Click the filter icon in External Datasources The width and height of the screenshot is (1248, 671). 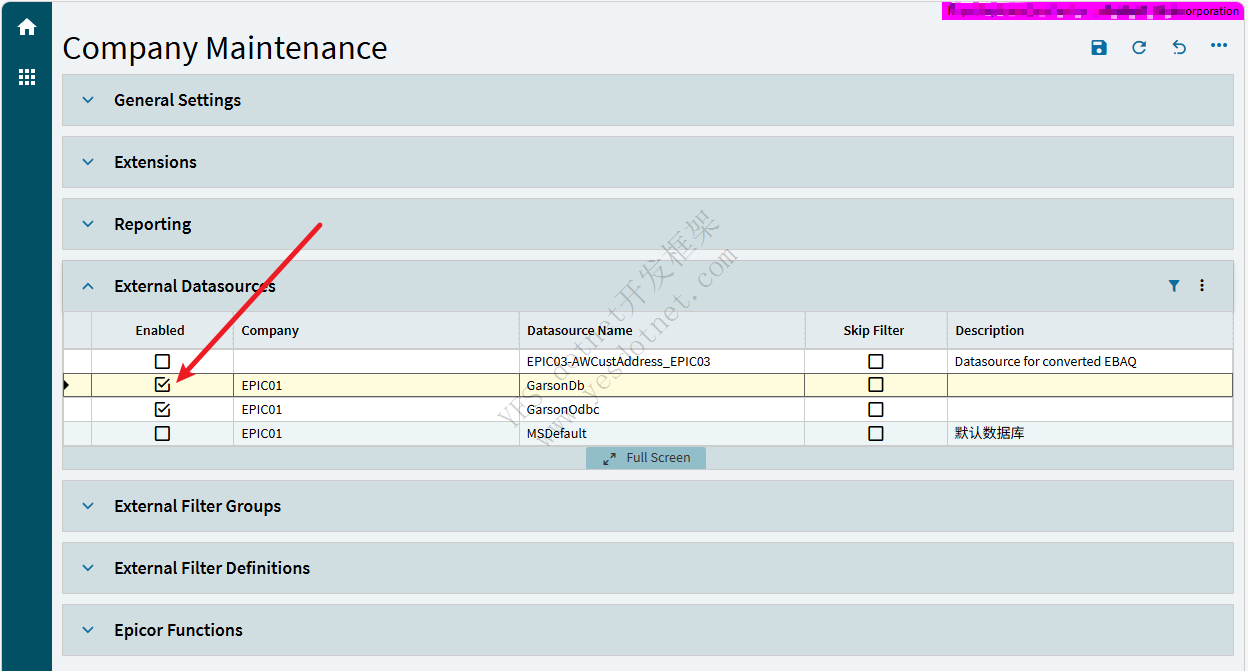1174,286
